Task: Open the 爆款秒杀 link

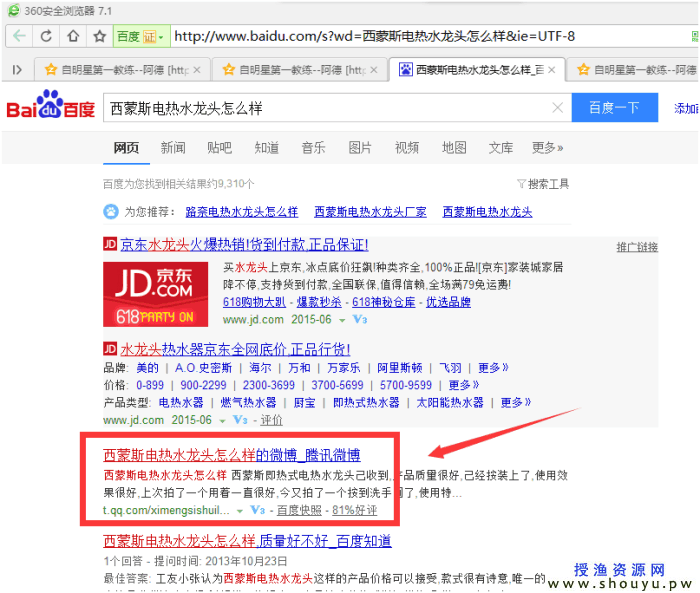Action: [319, 302]
